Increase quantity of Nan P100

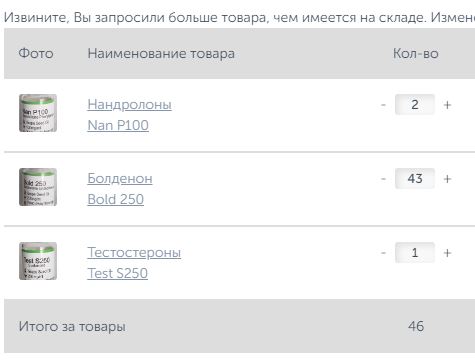point(447,105)
